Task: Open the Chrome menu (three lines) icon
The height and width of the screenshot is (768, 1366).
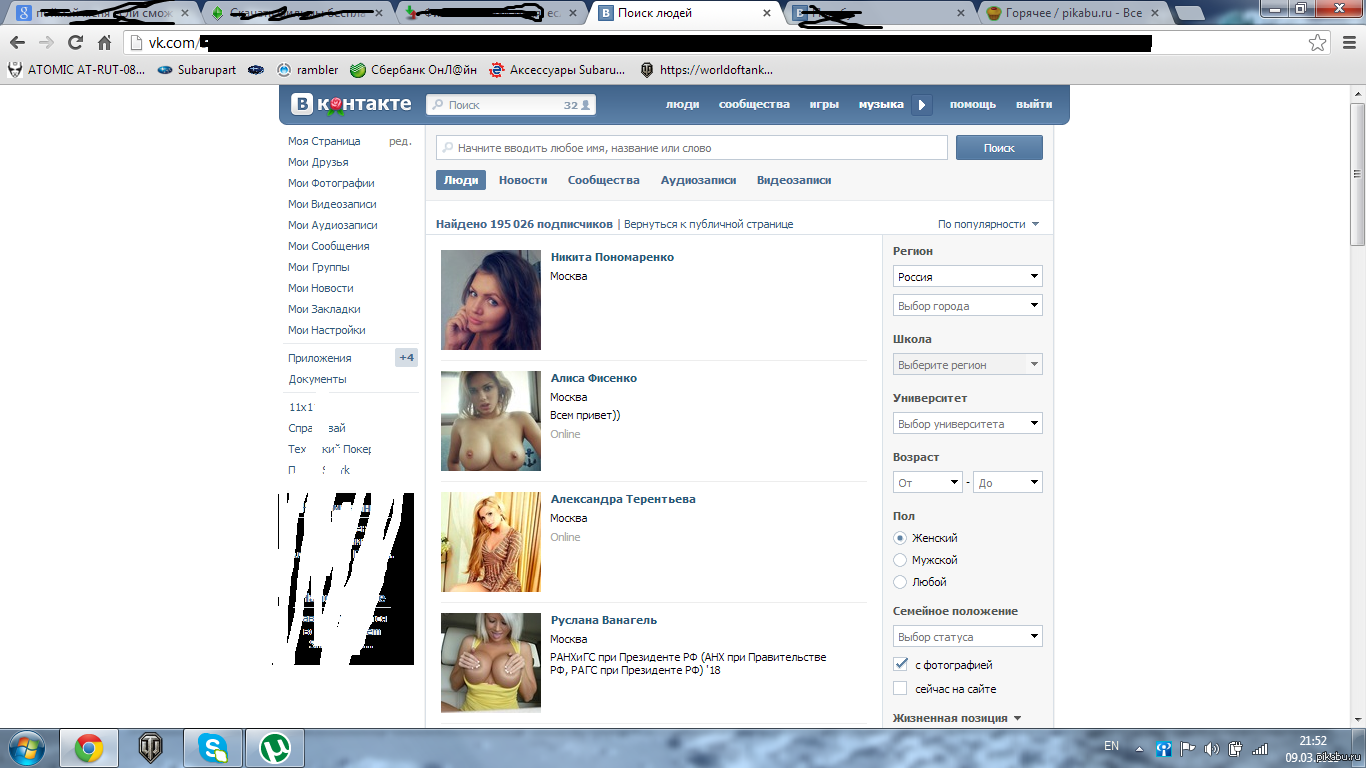Action: coord(1349,43)
